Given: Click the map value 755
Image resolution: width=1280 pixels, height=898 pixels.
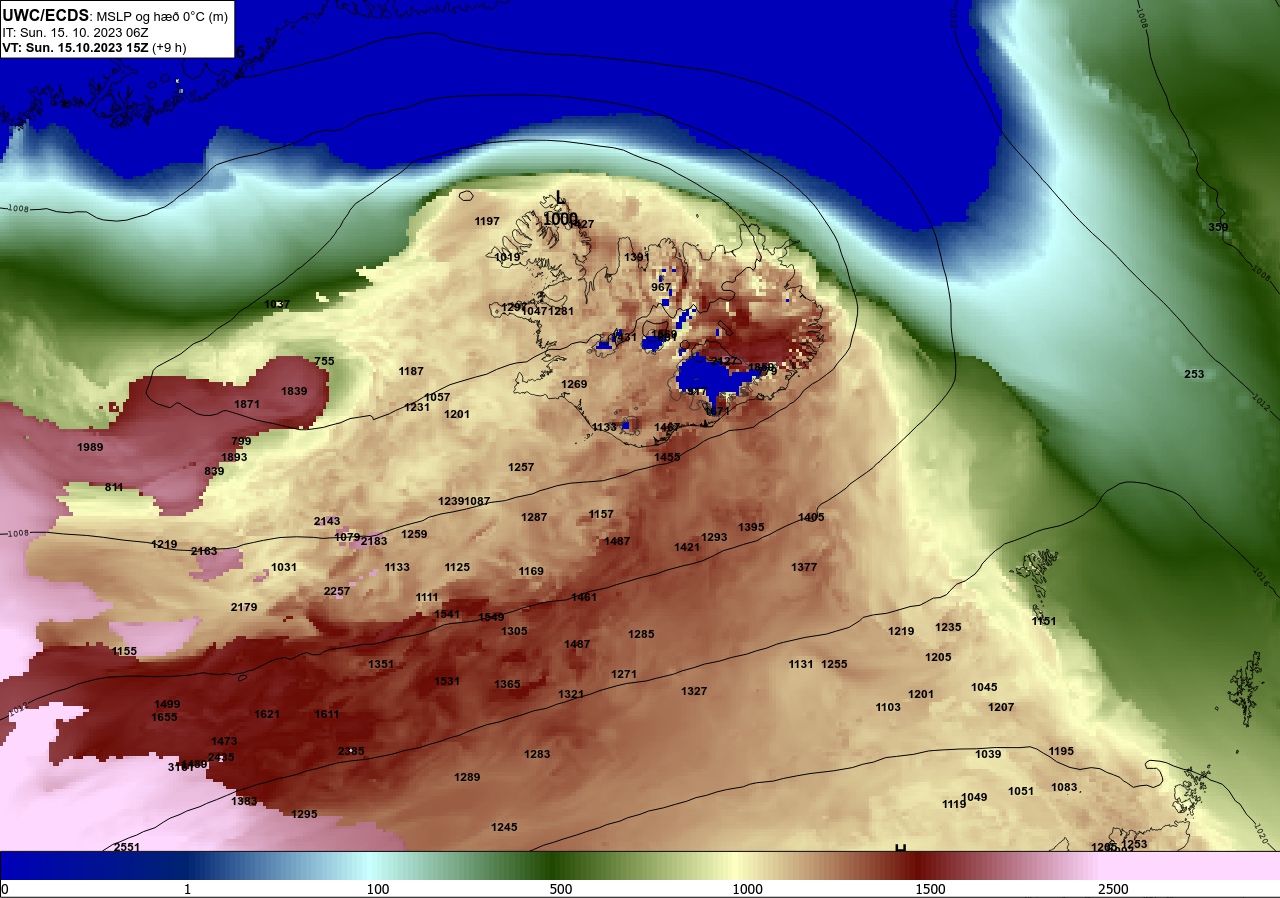Looking at the screenshot, I should click(x=324, y=361).
